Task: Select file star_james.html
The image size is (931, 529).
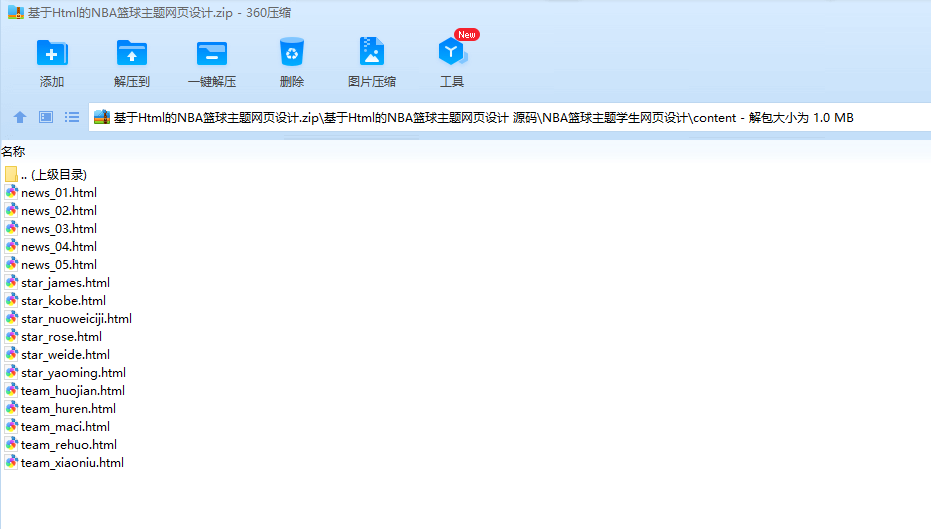Action: pos(58,283)
